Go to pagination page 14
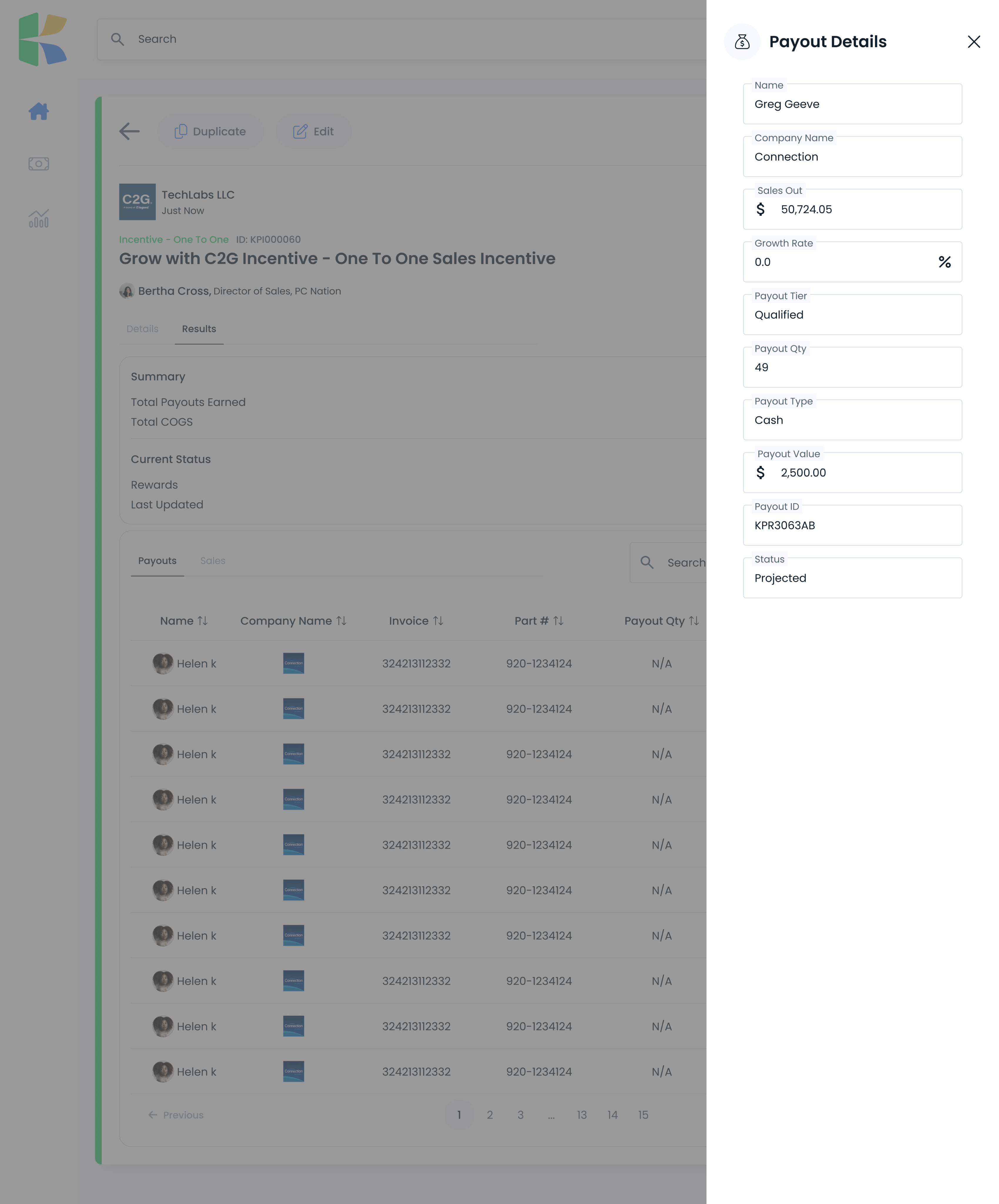 [x=613, y=1115]
